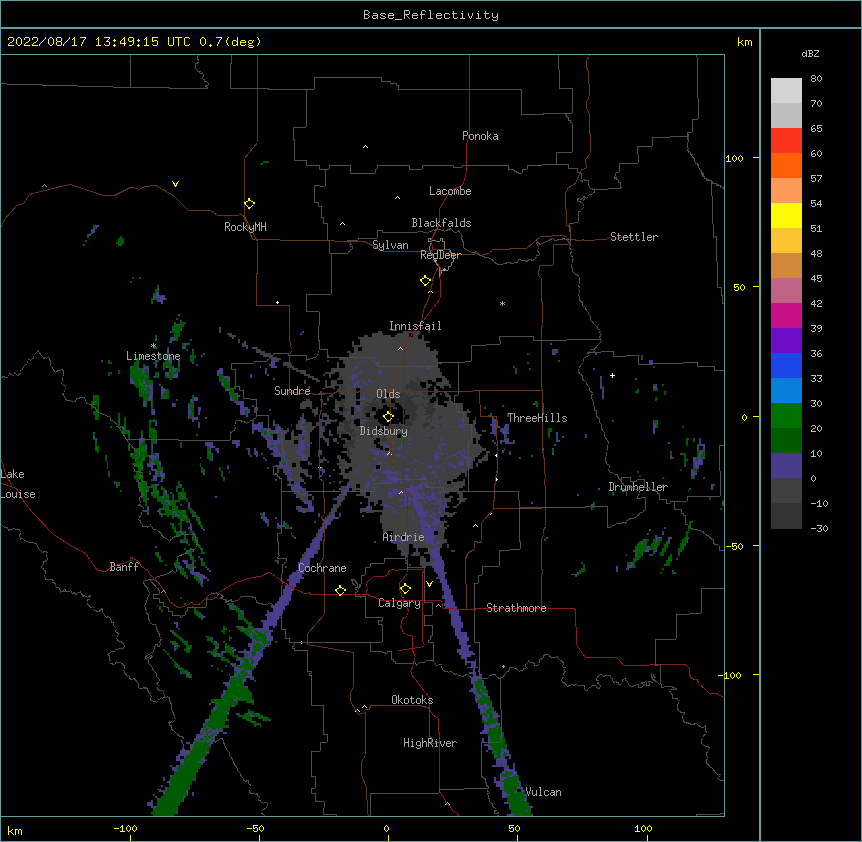Image resolution: width=862 pixels, height=842 pixels.
Task: Click the Sundre city label
Action: tap(292, 391)
